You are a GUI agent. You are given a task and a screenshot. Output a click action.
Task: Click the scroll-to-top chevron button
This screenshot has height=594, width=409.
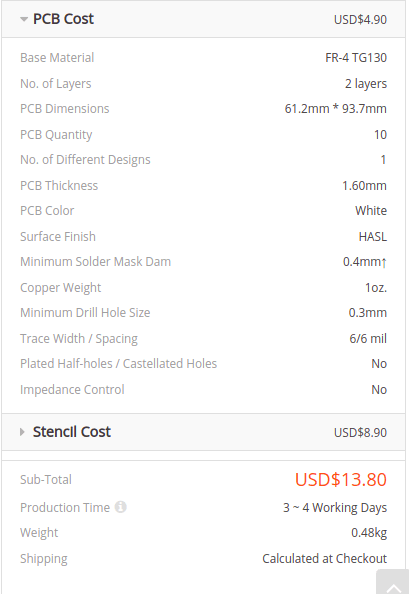(392, 583)
